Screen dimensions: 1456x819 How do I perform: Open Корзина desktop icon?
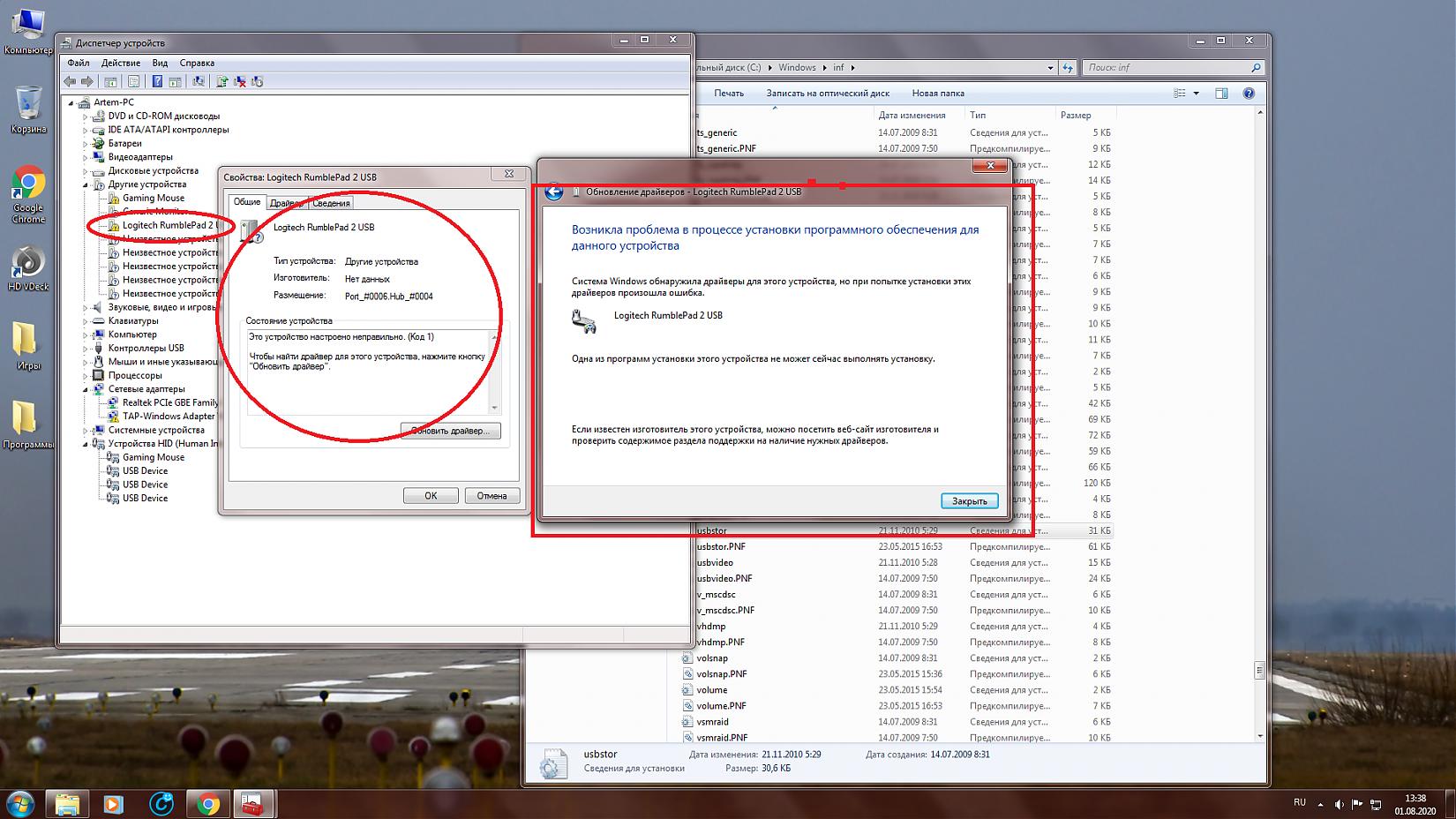click(x=28, y=109)
